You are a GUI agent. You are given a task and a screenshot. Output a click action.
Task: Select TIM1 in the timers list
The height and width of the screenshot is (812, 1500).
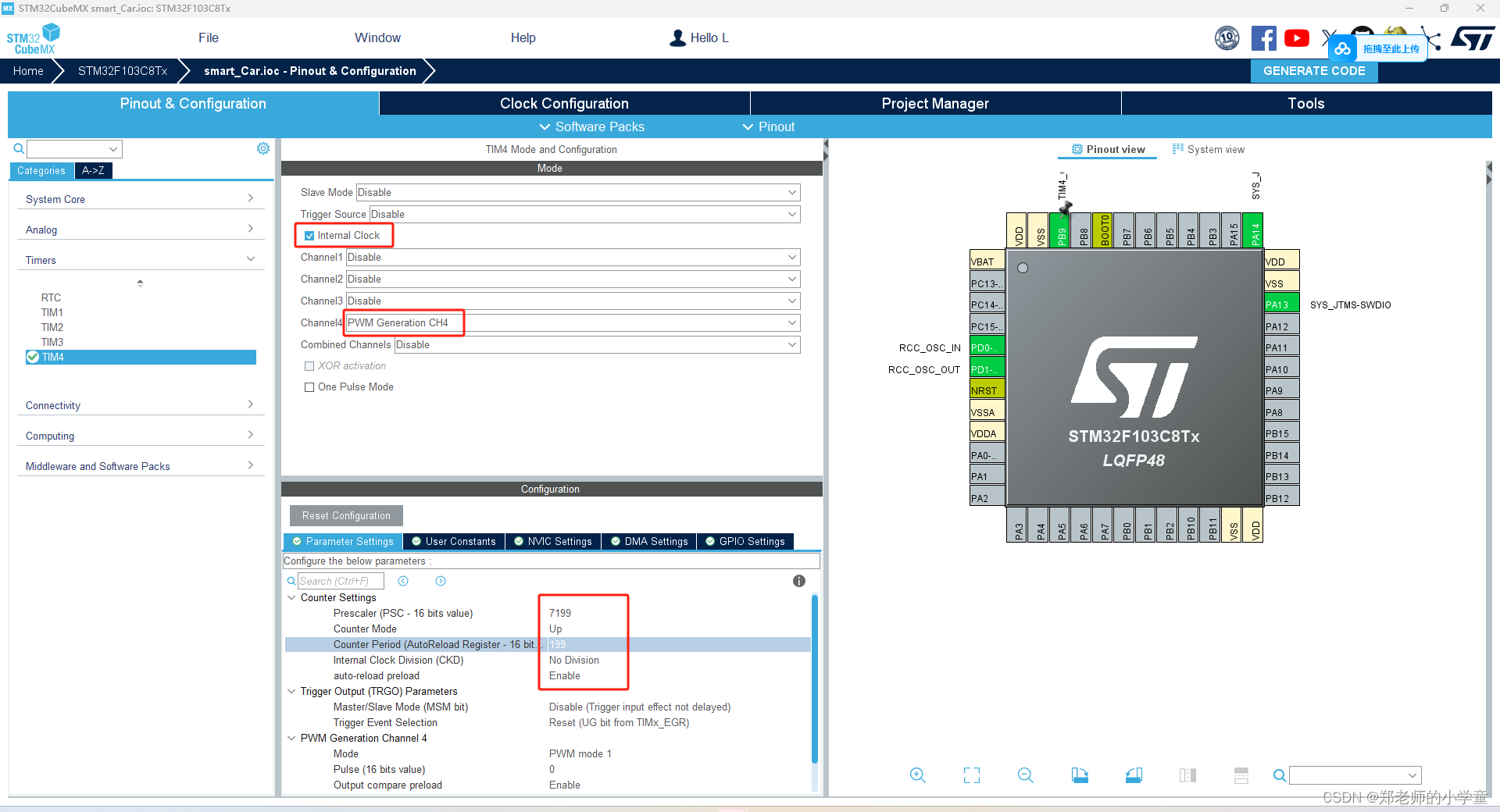pyautogui.click(x=52, y=312)
